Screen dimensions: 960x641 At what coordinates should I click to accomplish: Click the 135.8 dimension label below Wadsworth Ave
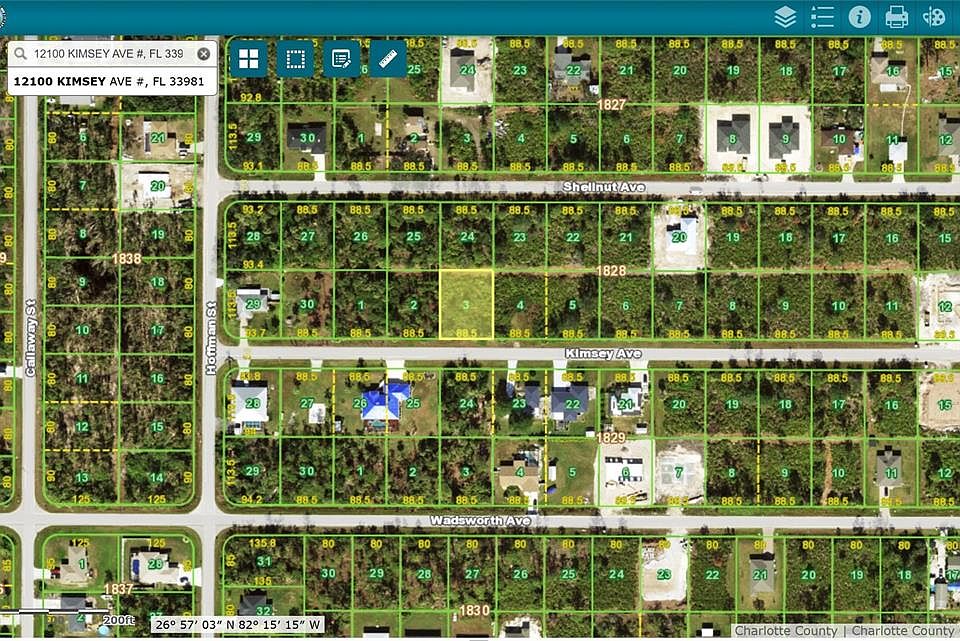pyautogui.click(x=261, y=543)
